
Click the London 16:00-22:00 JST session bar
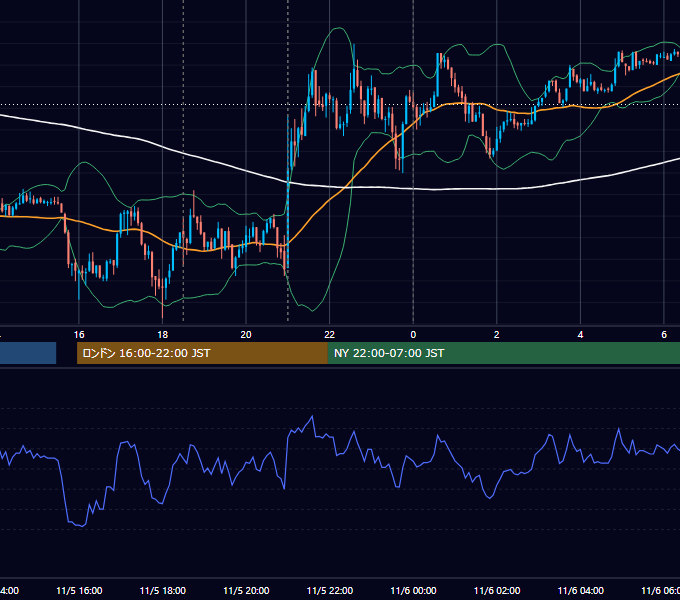(x=202, y=353)
